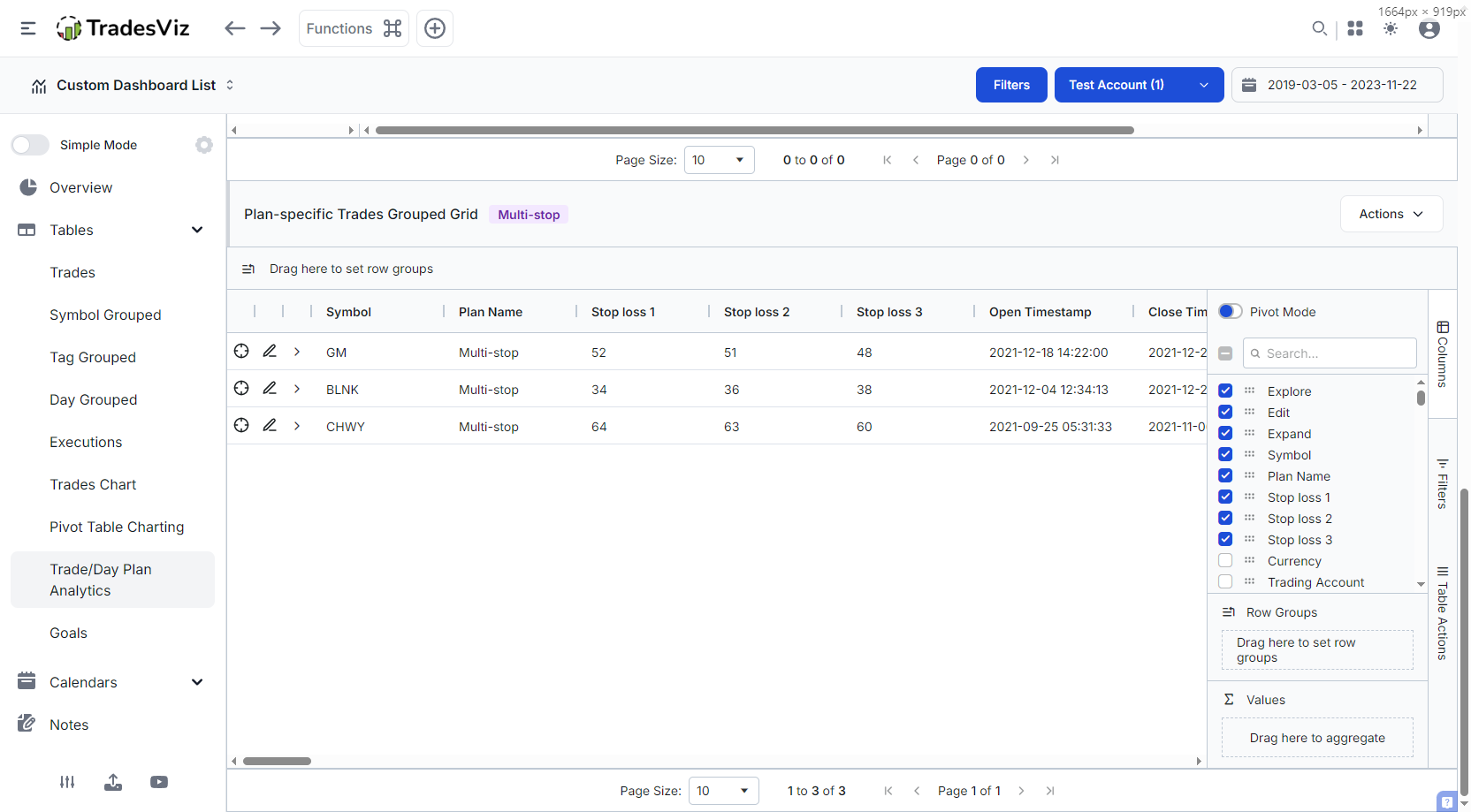
Task: Expand the BLNK row
Action: click(x=297, y=389)
